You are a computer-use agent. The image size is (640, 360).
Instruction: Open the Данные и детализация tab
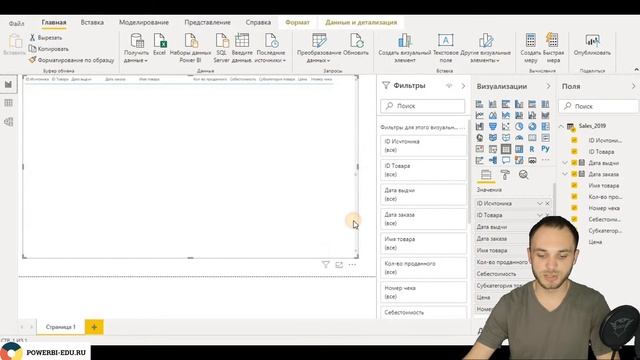(361, 22)
